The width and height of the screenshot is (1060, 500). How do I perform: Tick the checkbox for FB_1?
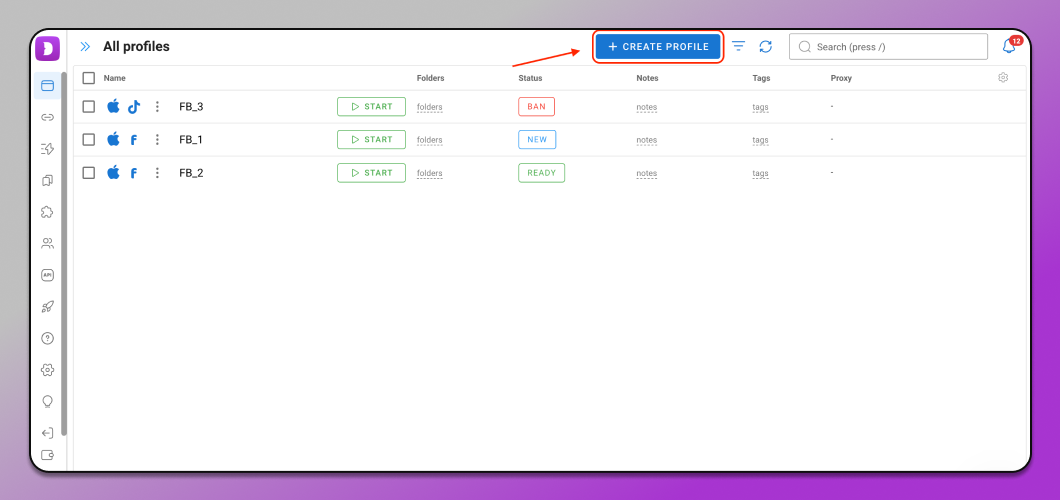[x=89, y=139]
